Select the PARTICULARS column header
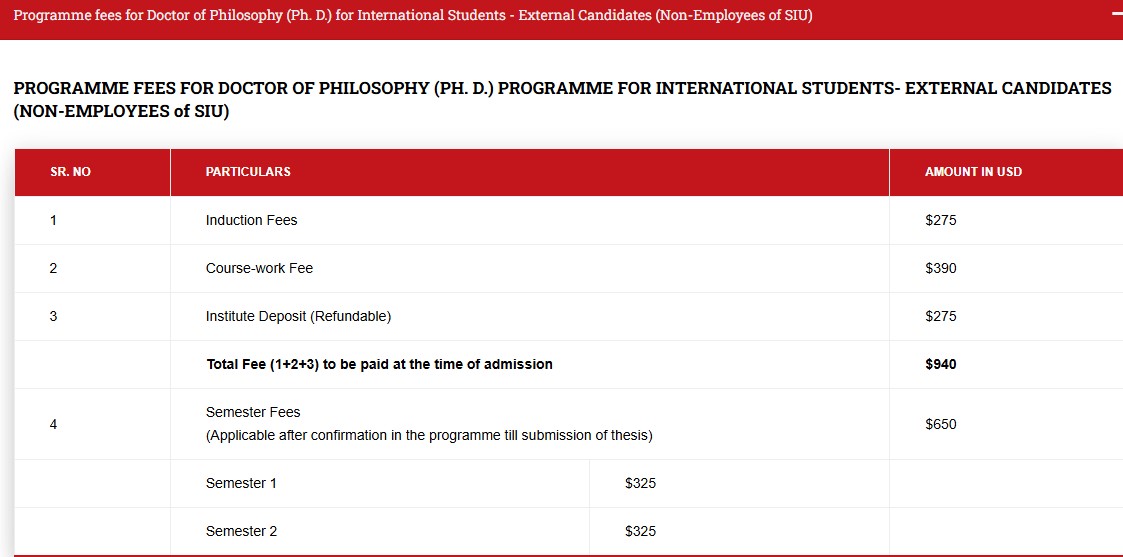 [248, 172]
